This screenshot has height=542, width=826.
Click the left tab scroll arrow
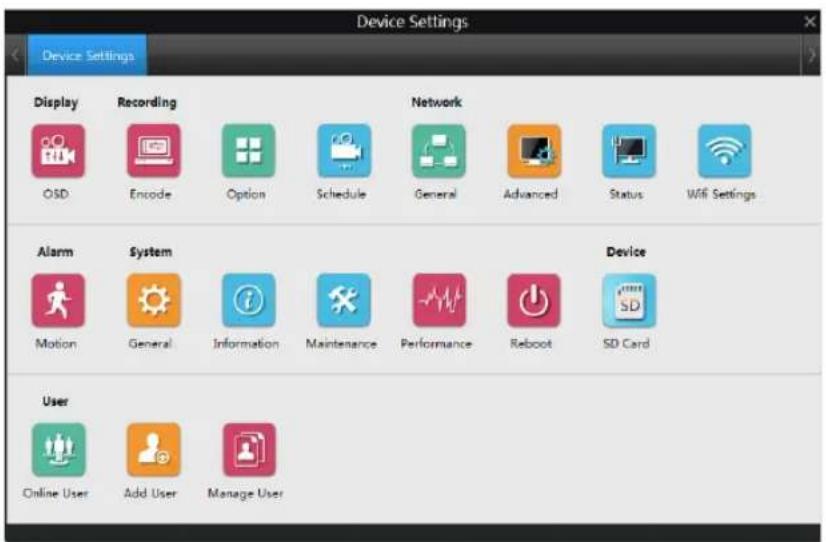(x=15, y=55)
